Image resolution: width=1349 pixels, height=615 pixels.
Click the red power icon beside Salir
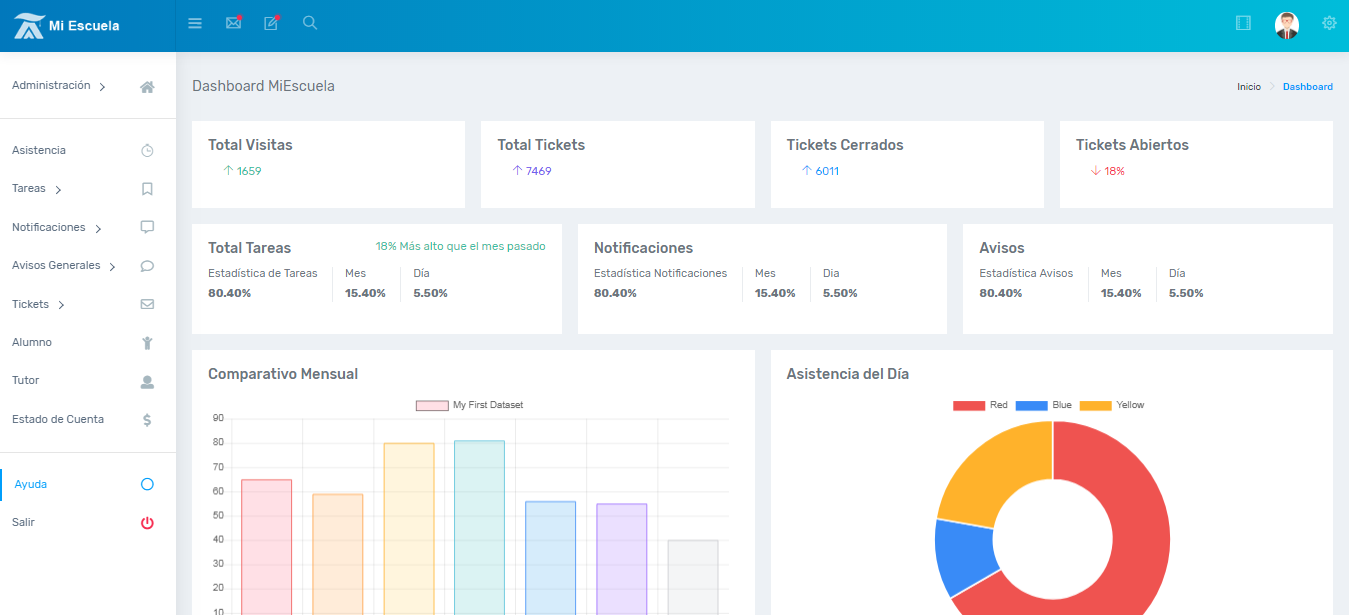[x=147, y=523]
